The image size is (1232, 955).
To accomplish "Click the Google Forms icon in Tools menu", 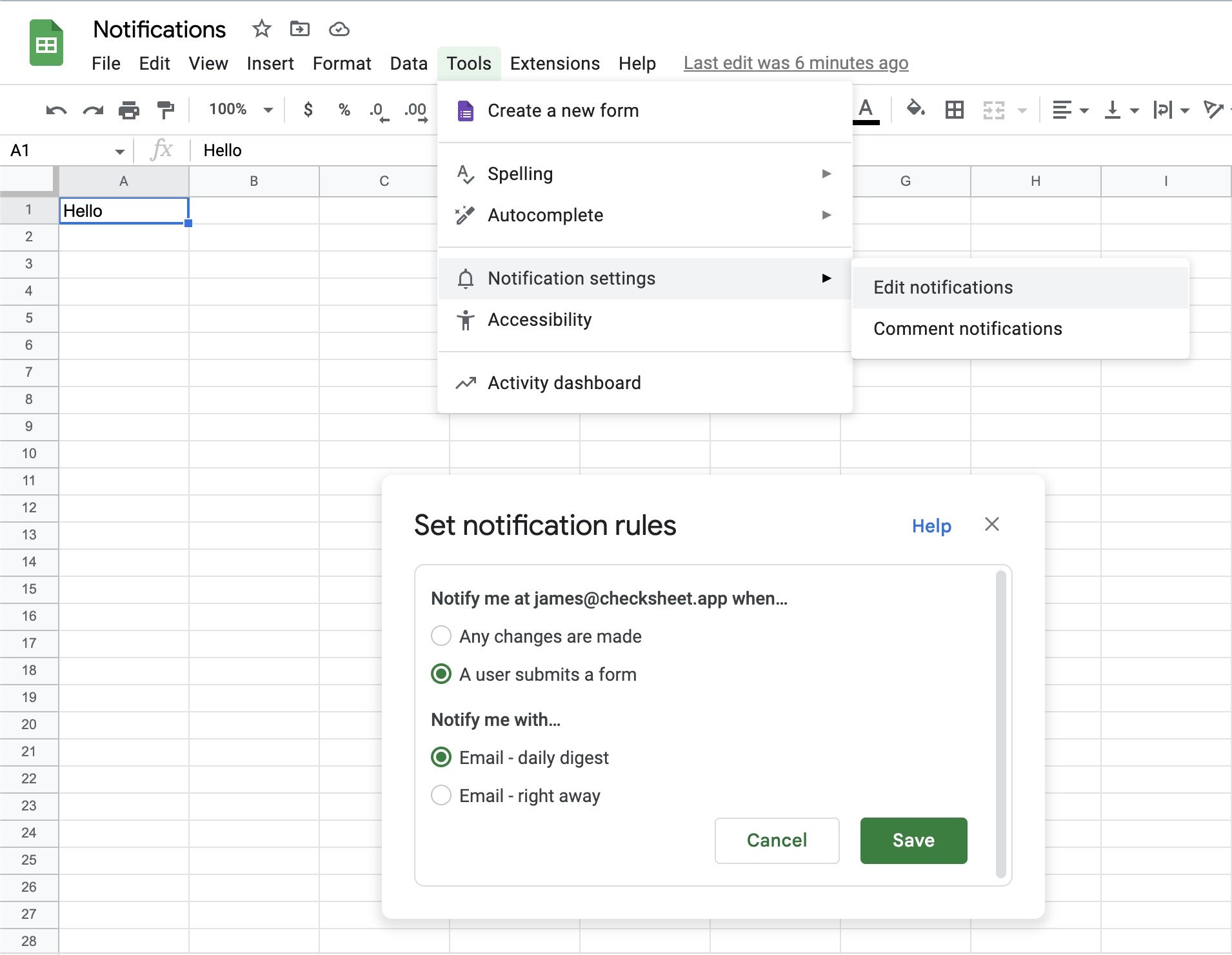I will (x=466, y=111).
